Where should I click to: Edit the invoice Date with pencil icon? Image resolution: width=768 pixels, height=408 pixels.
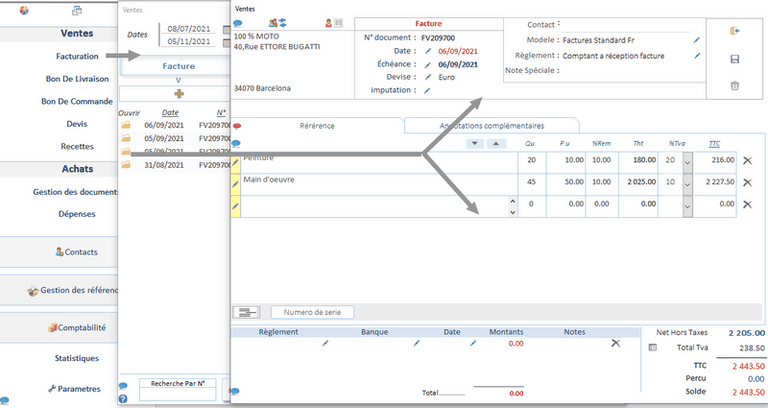(428, 51)
